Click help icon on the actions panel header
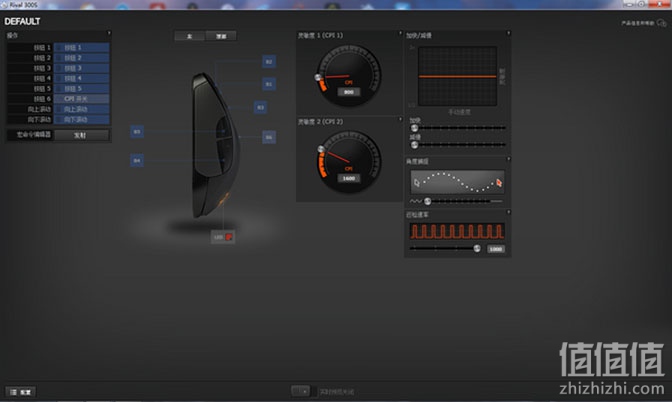672x402 pixels. click(109, 33)
